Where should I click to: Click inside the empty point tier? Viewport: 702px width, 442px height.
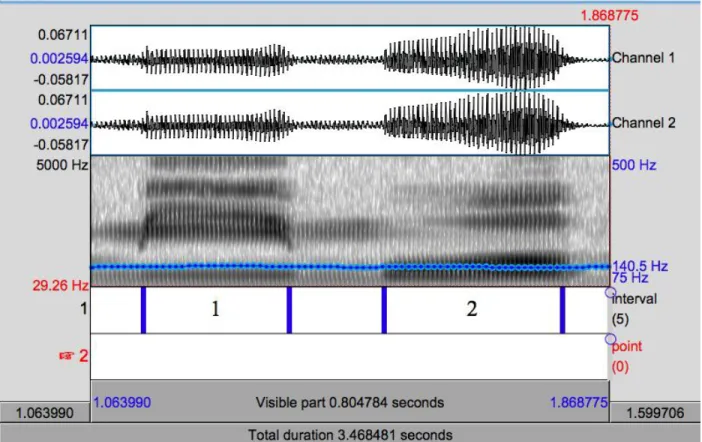[x=349, y=357]
